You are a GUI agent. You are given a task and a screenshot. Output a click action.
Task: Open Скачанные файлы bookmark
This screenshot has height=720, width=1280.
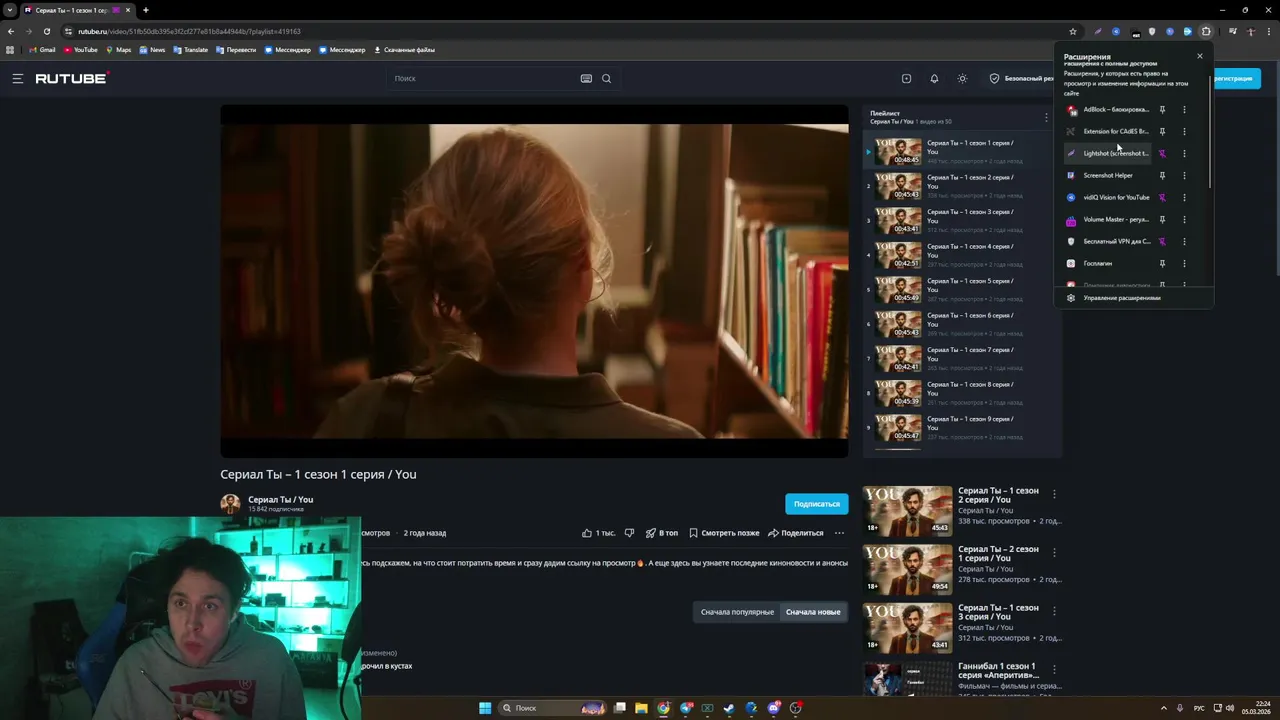point(404,50)
